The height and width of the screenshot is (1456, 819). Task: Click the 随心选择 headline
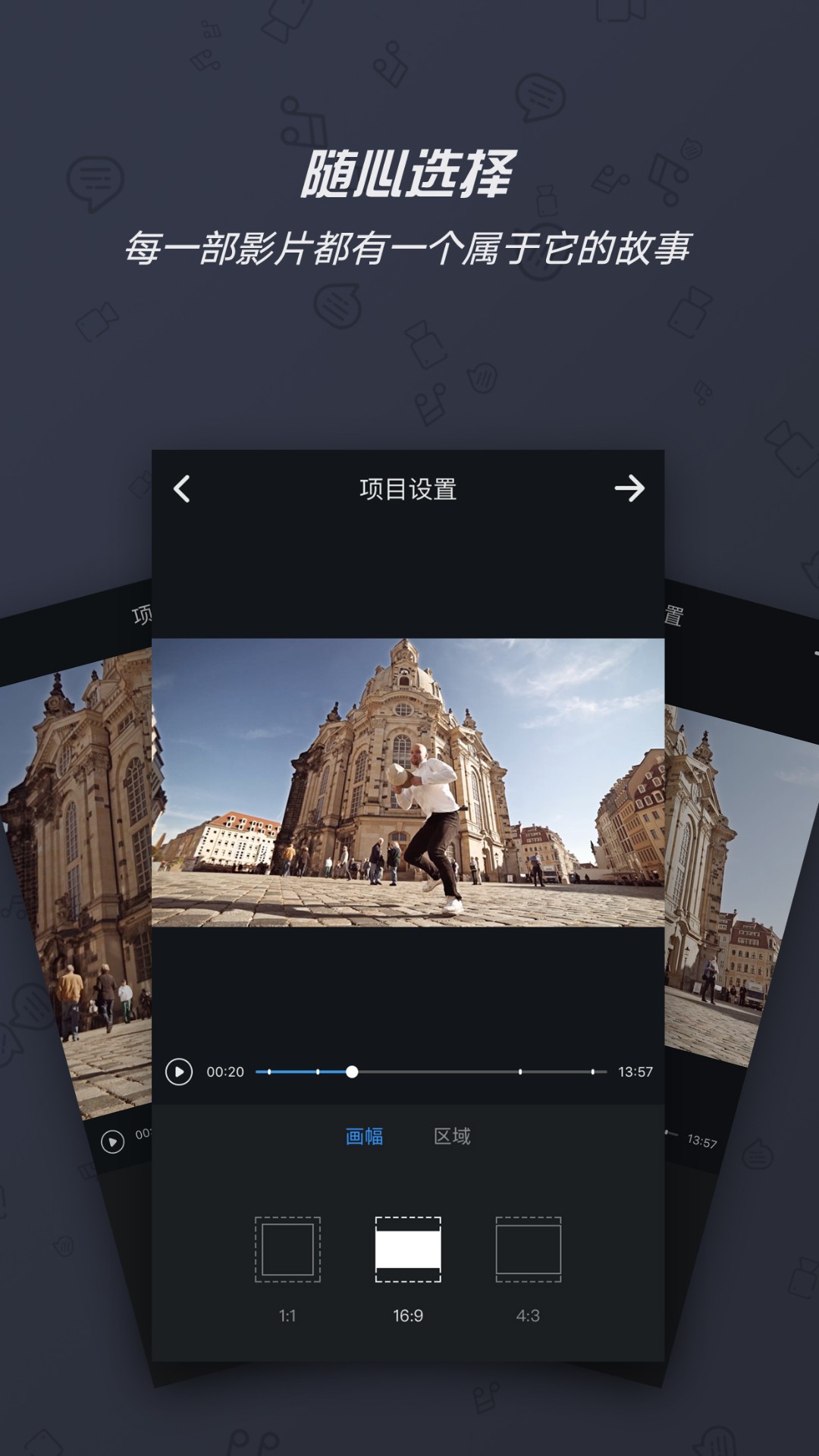click(x=408, y=174)
